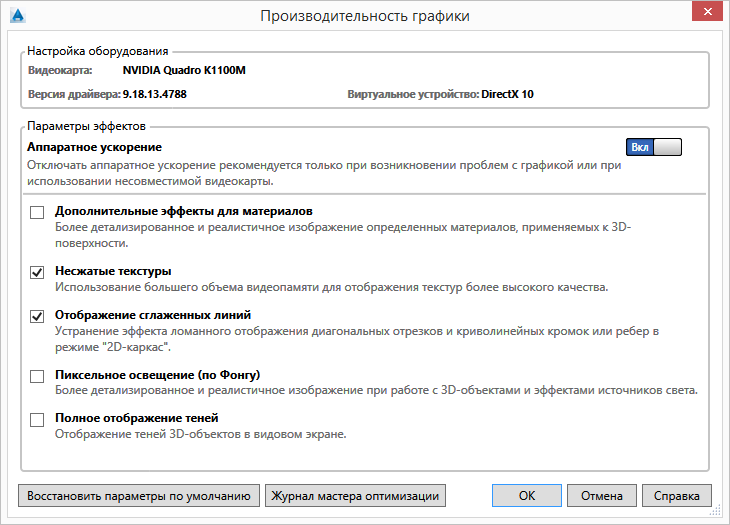The height and width of the screenshot is (525, 730).
Task: Click Пиксельное освещение (по Фонгу) label
Action: (x=157, y=375)
